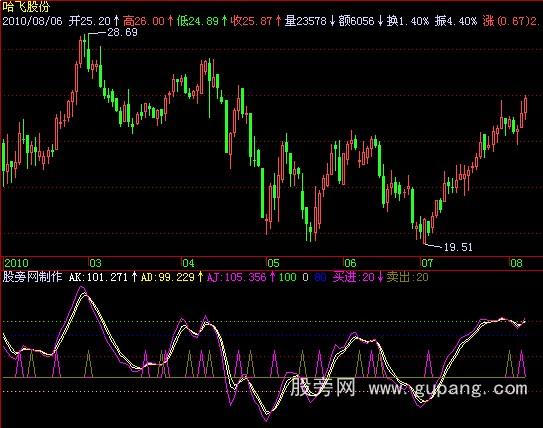This screenshot has width=543, height=428.
Task: Click the 06 month timeline marker
Action: tap(350, 263)
